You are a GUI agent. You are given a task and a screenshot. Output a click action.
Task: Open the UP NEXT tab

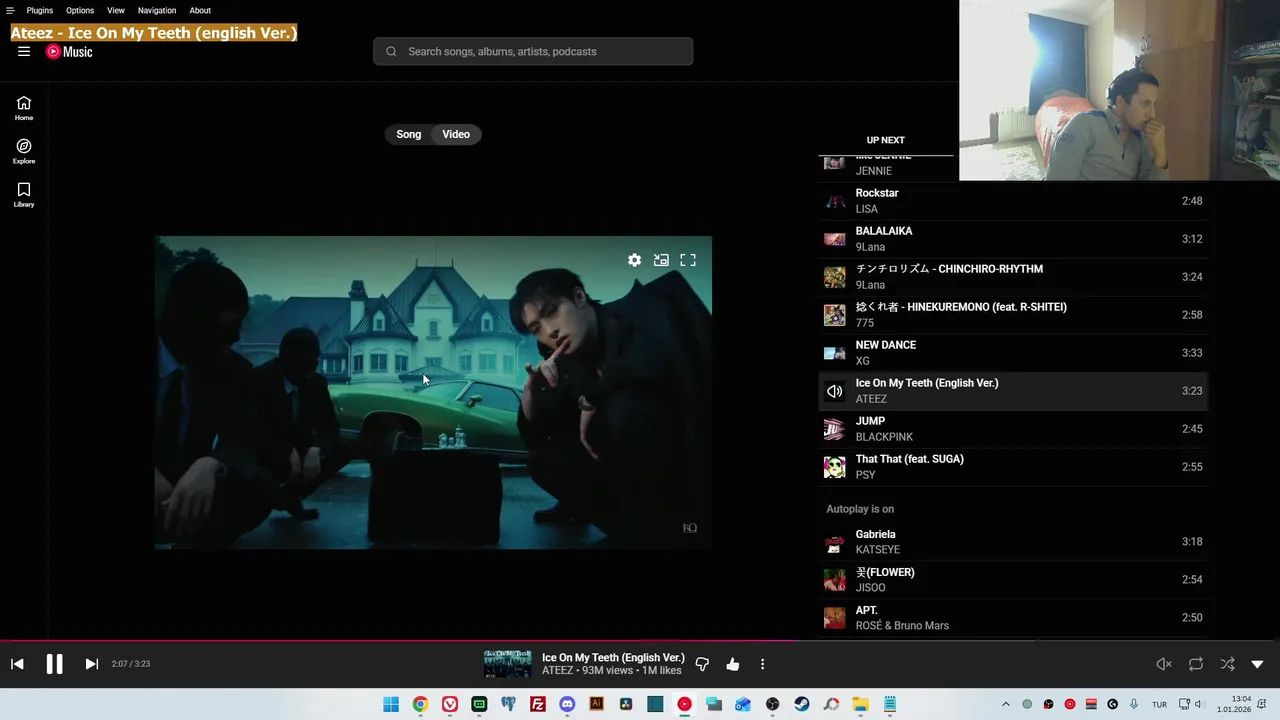tap(885, 141)
